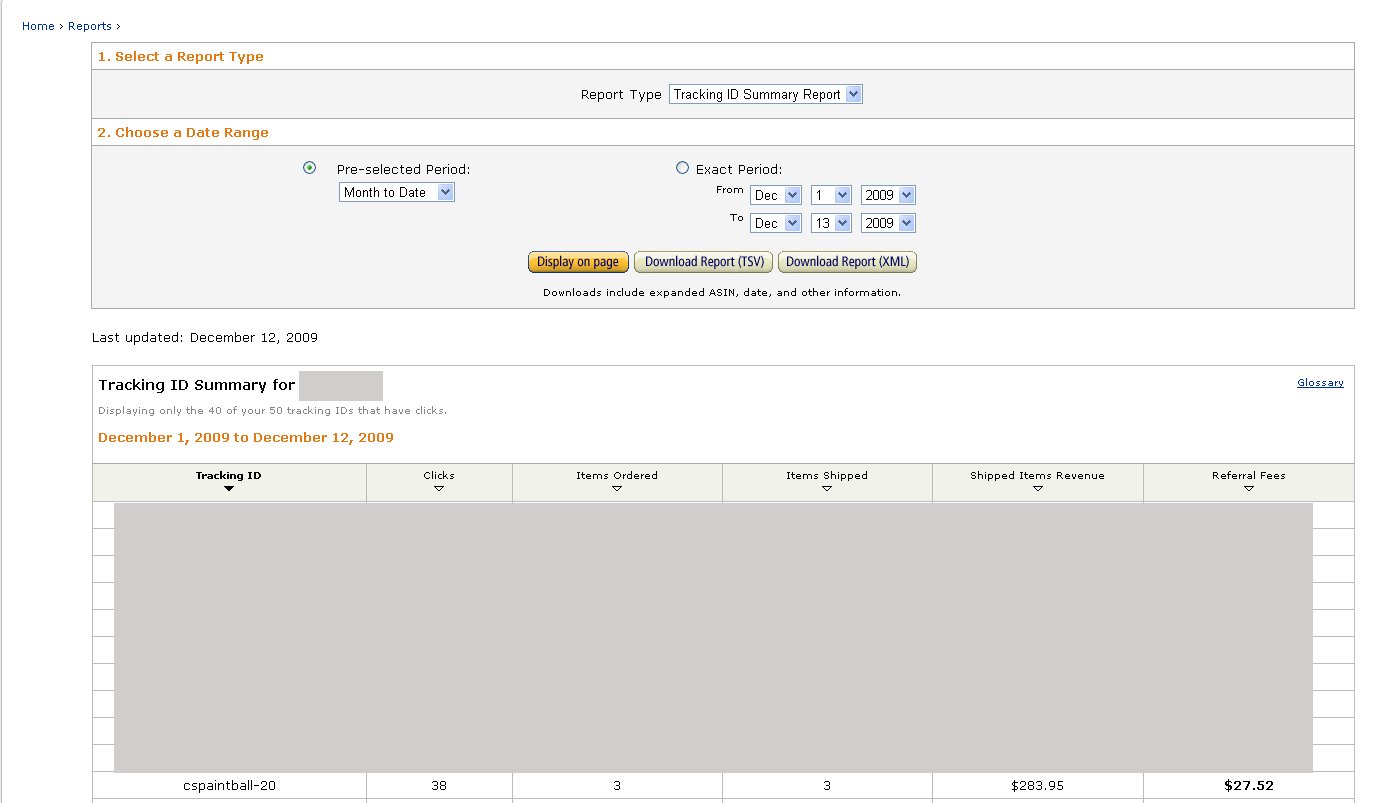Sort by Clicks column arrow
The height and width of the screenshot is (803, 1395).
click(439, 489)
